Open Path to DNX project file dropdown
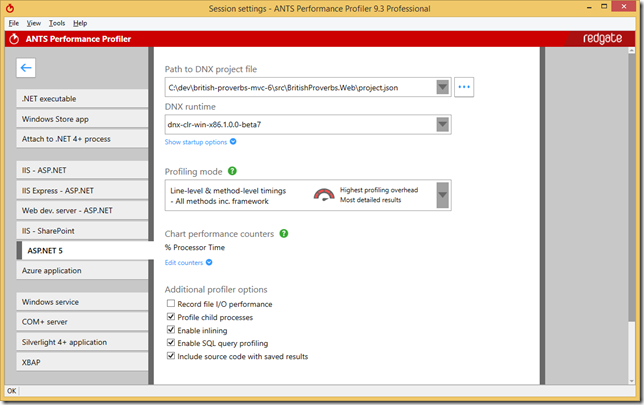 point(442,87)
